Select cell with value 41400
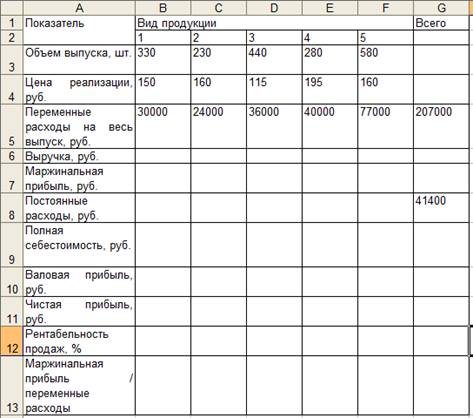Screen dimensions: 473x418 pos(441,208)
